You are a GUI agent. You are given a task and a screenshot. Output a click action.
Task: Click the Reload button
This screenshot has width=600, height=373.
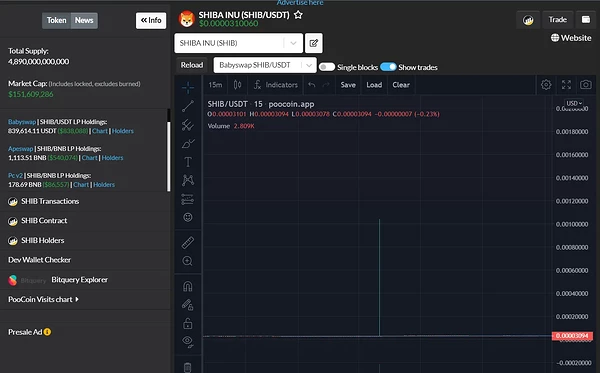coord(192,65)
